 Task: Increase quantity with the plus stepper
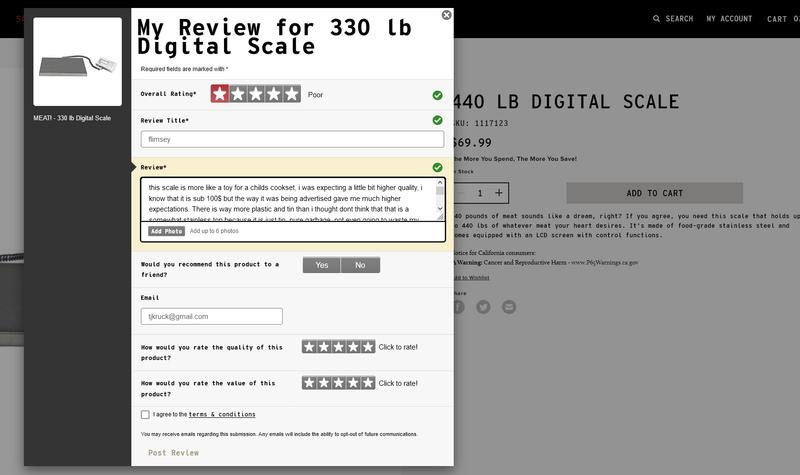click(x=499, y=193)
